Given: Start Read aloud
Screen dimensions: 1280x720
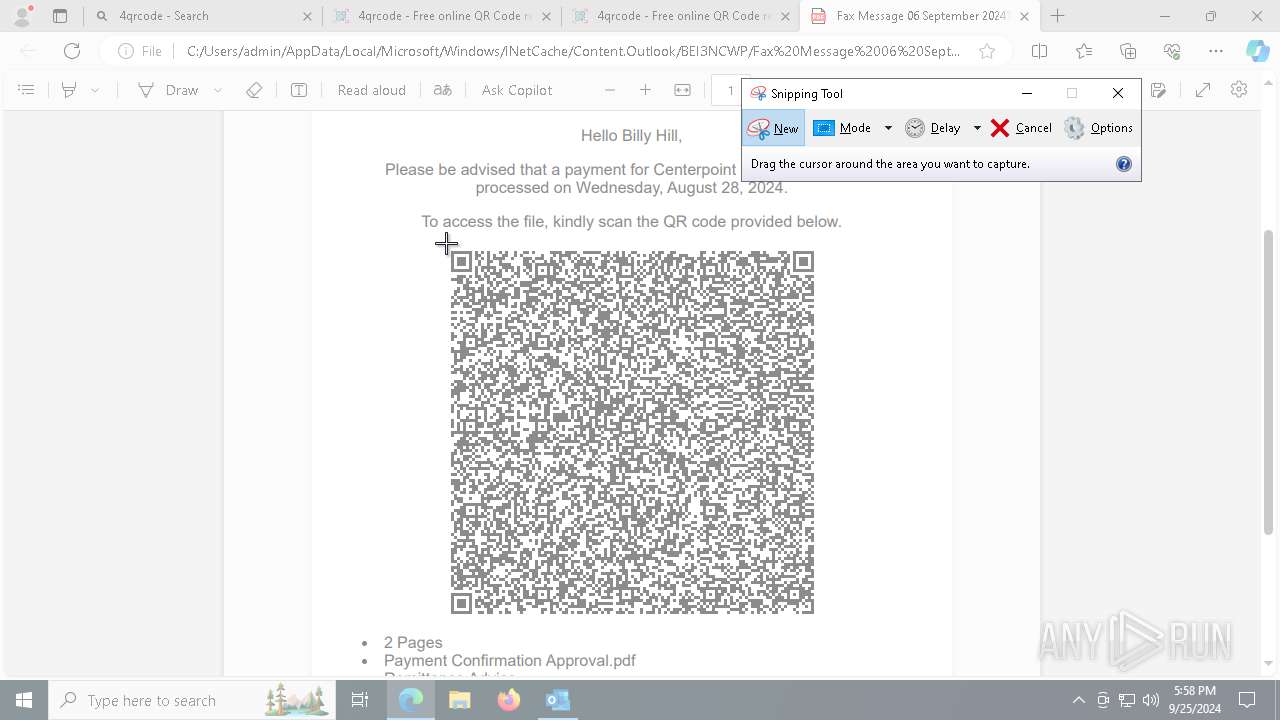Looking at the screenshot, I should pyautogui.click(x=371, y=90).
